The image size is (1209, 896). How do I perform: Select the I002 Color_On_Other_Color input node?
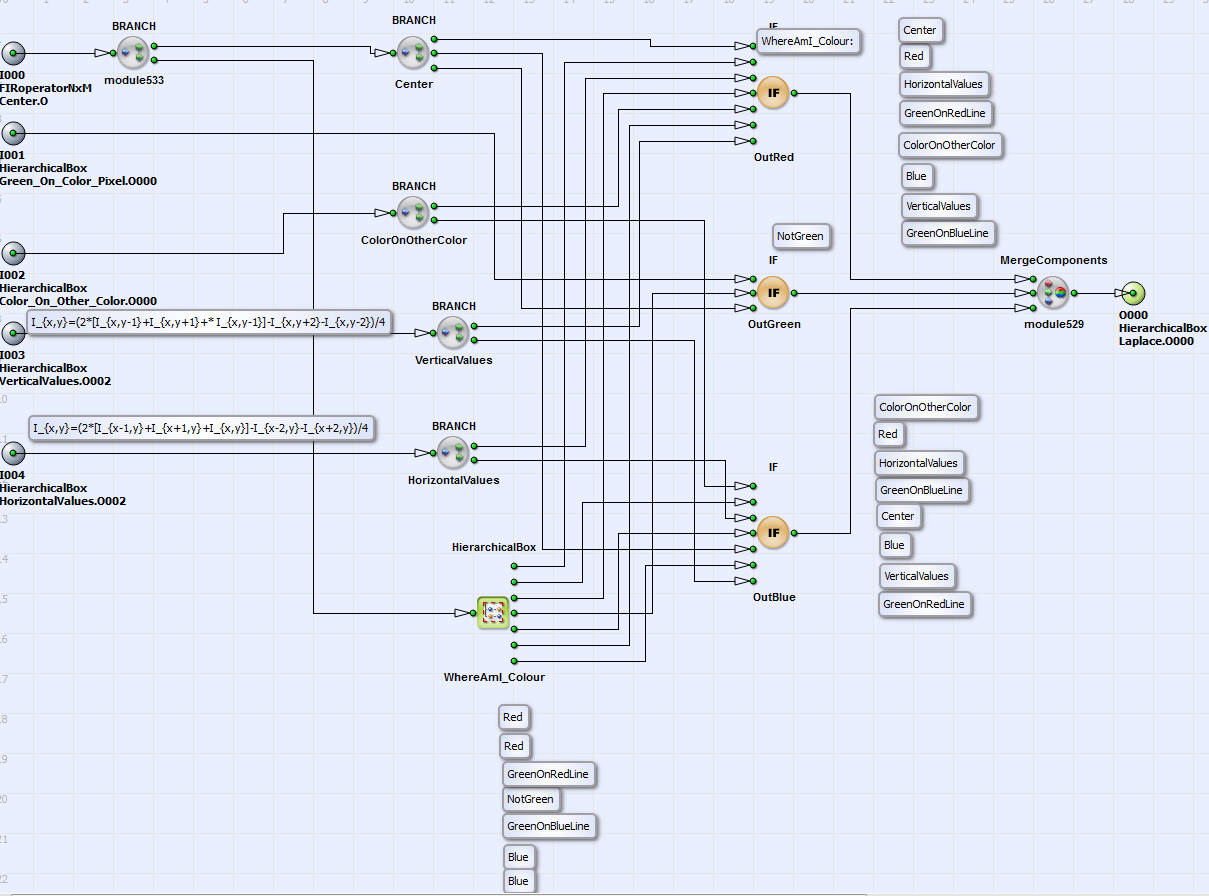click(13, 253)
